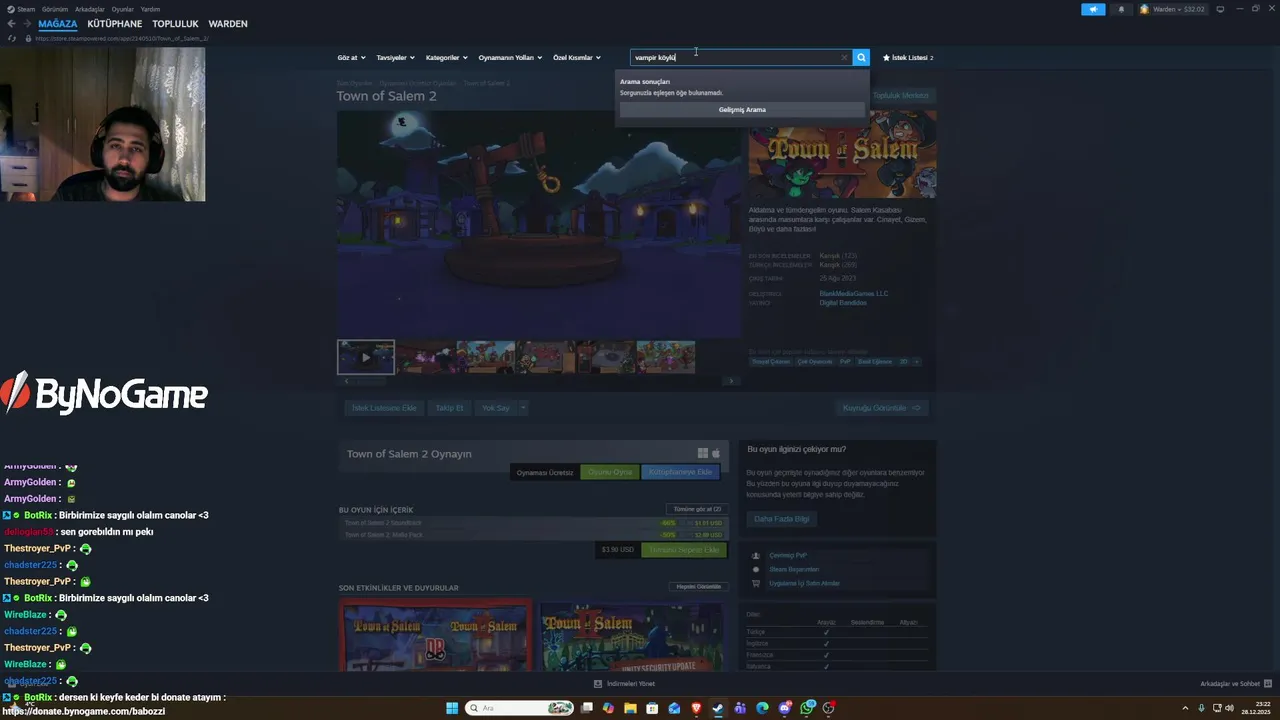Expand the Warden account dropdown
Screen dimensions: 1280x720
(x=1172, y=9)
